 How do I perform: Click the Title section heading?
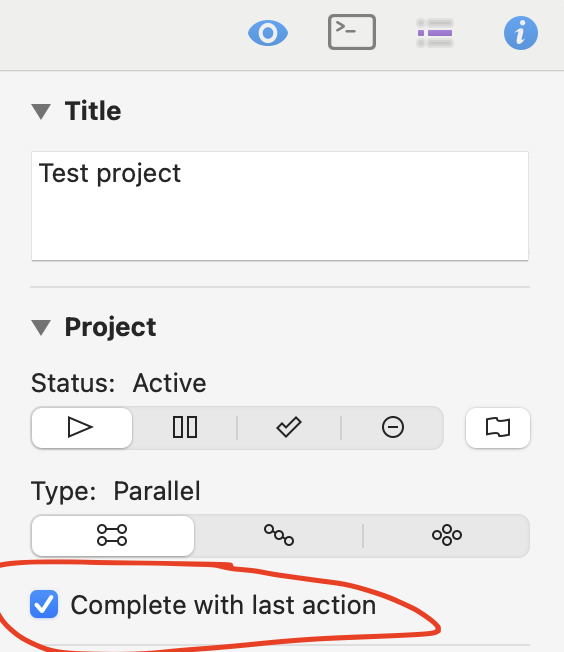93,111
